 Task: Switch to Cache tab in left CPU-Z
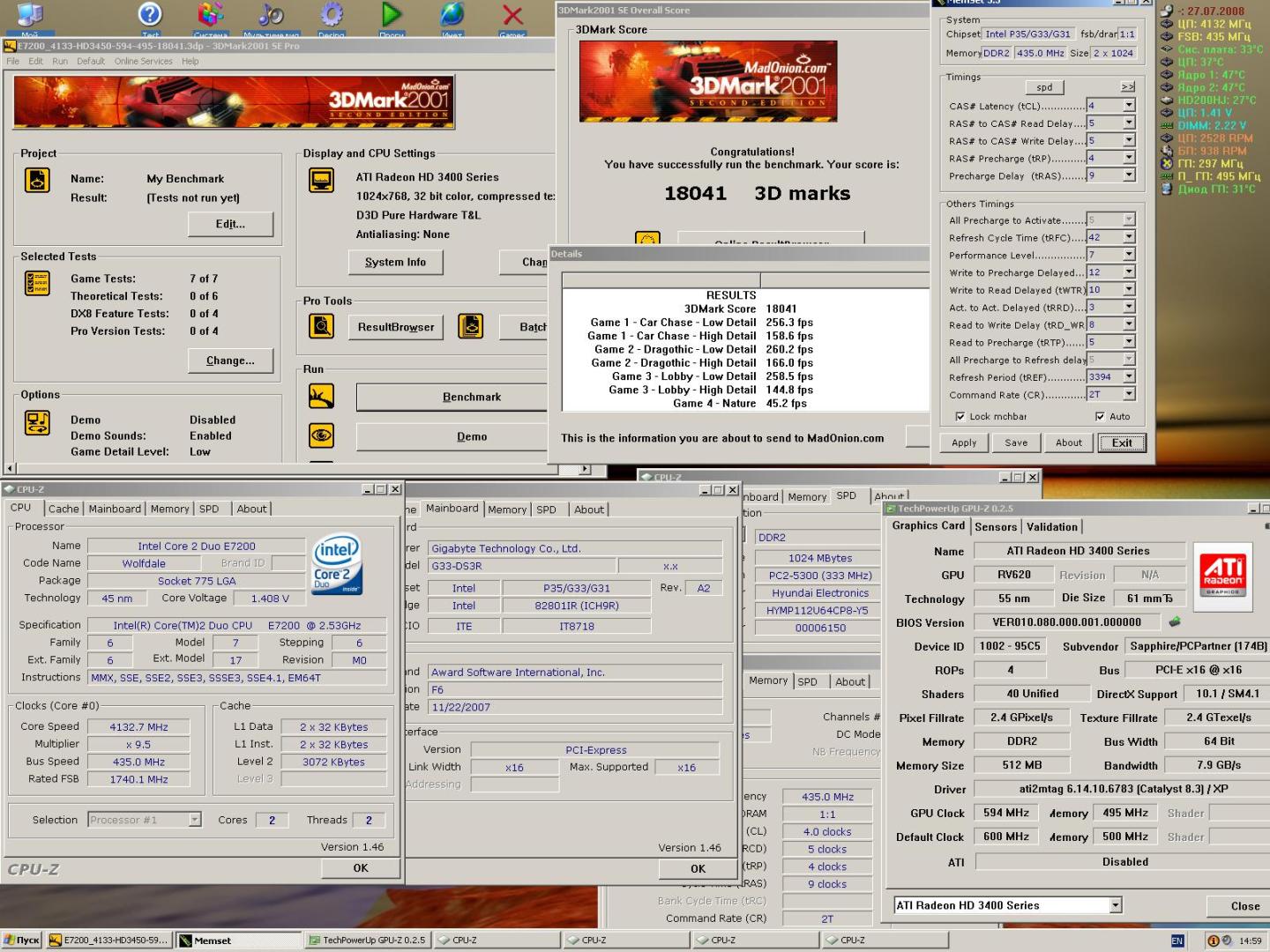[x=63, y=509]
